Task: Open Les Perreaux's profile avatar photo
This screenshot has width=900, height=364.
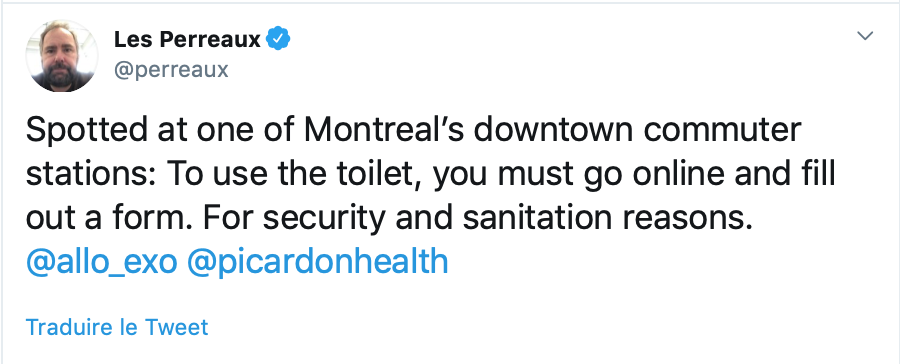Action: tap(62, 56)
